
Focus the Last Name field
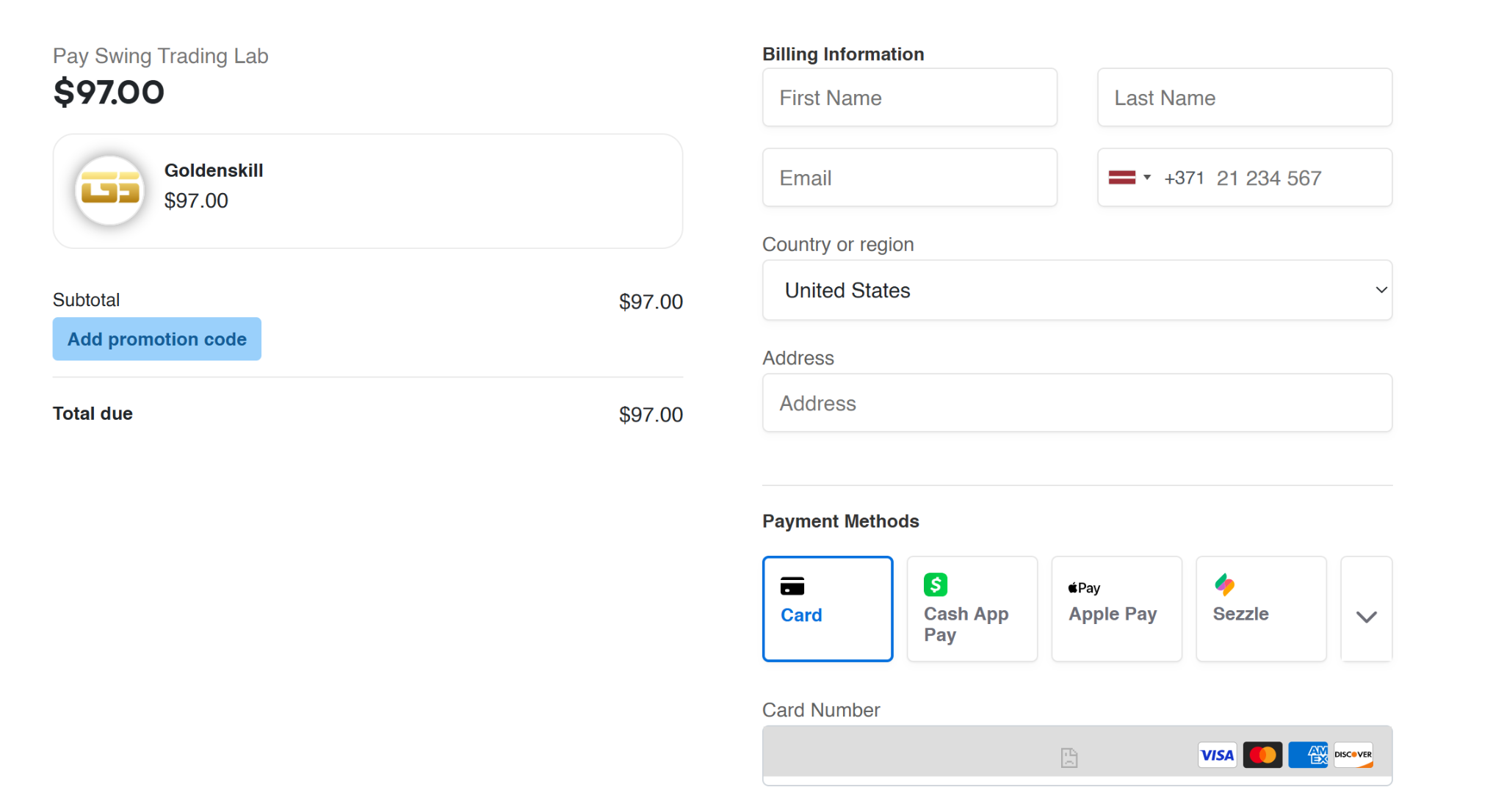pos(1245,98)
